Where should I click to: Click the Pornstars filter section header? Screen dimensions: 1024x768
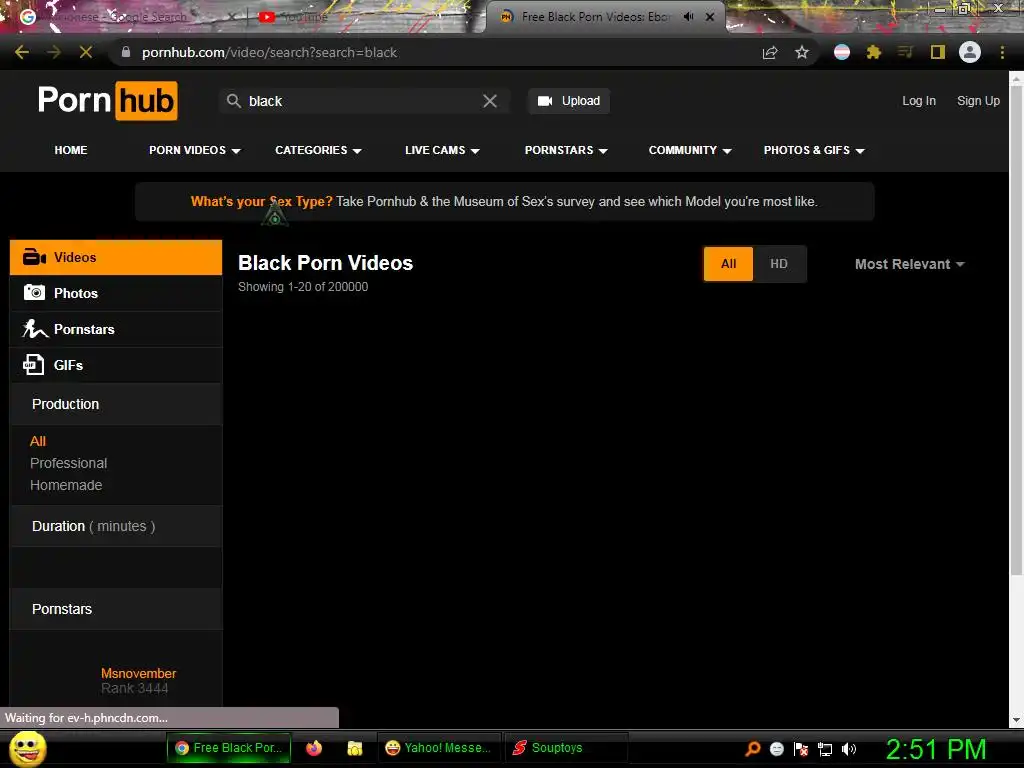click(116, 609)
